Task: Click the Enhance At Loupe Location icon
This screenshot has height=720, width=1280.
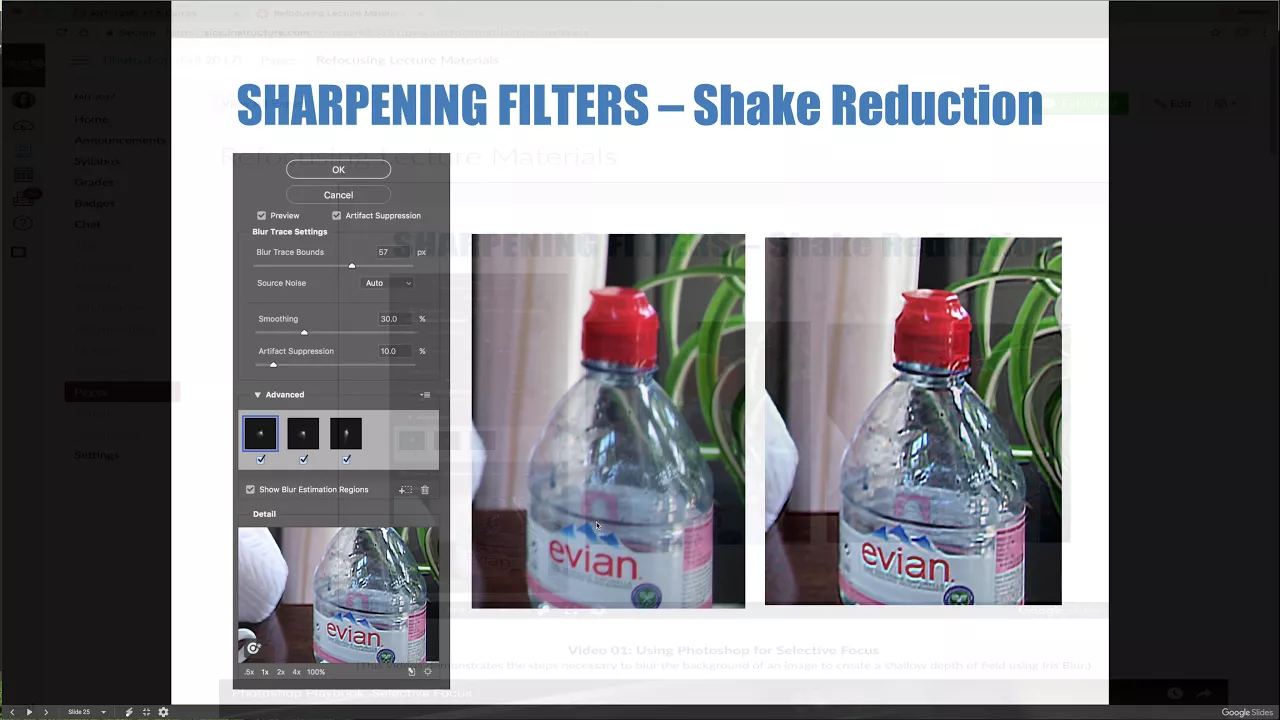Action: (253, 649)
